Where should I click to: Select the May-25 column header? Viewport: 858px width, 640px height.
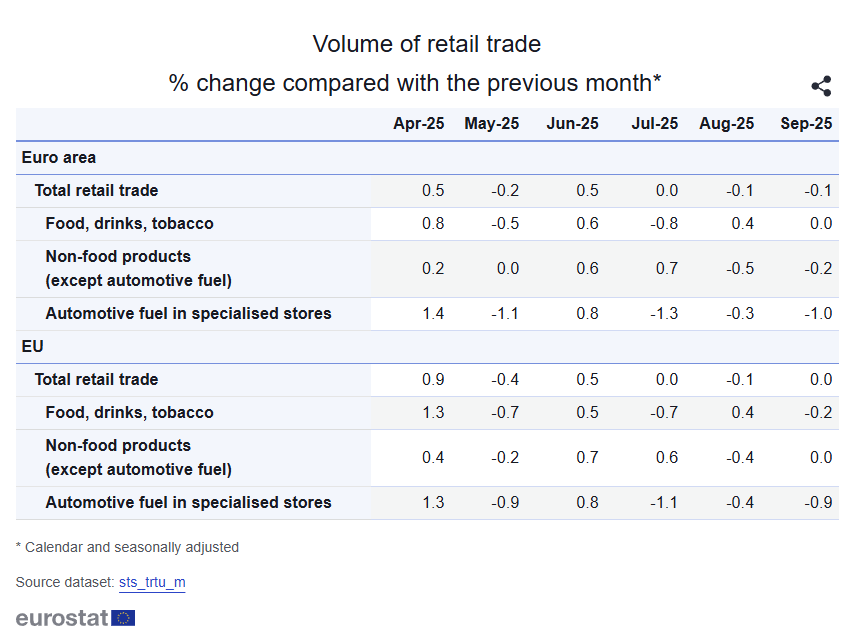[x=491, y=124]
